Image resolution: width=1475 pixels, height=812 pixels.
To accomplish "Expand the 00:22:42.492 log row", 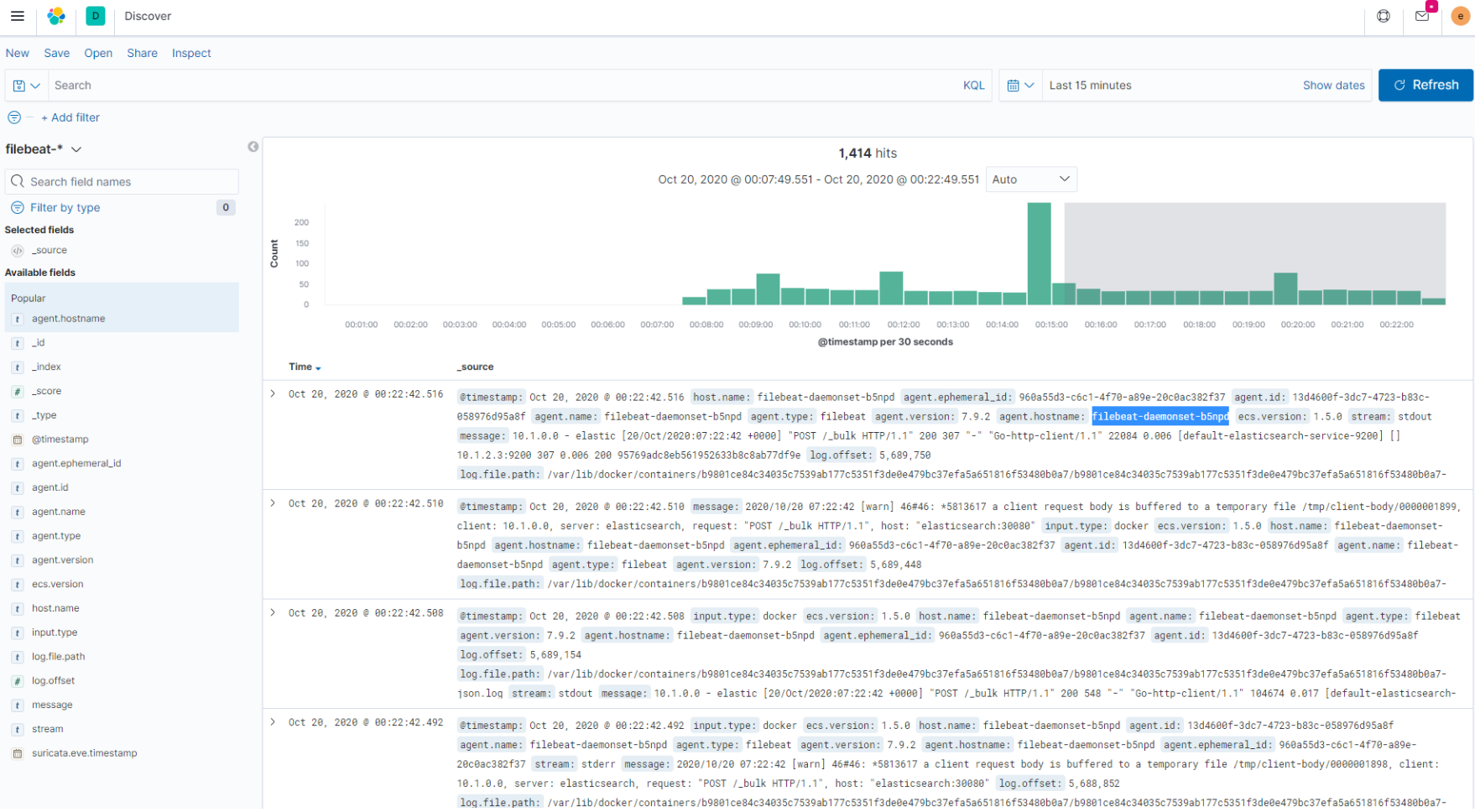I will pyautogui.click(x=273, y=722).
